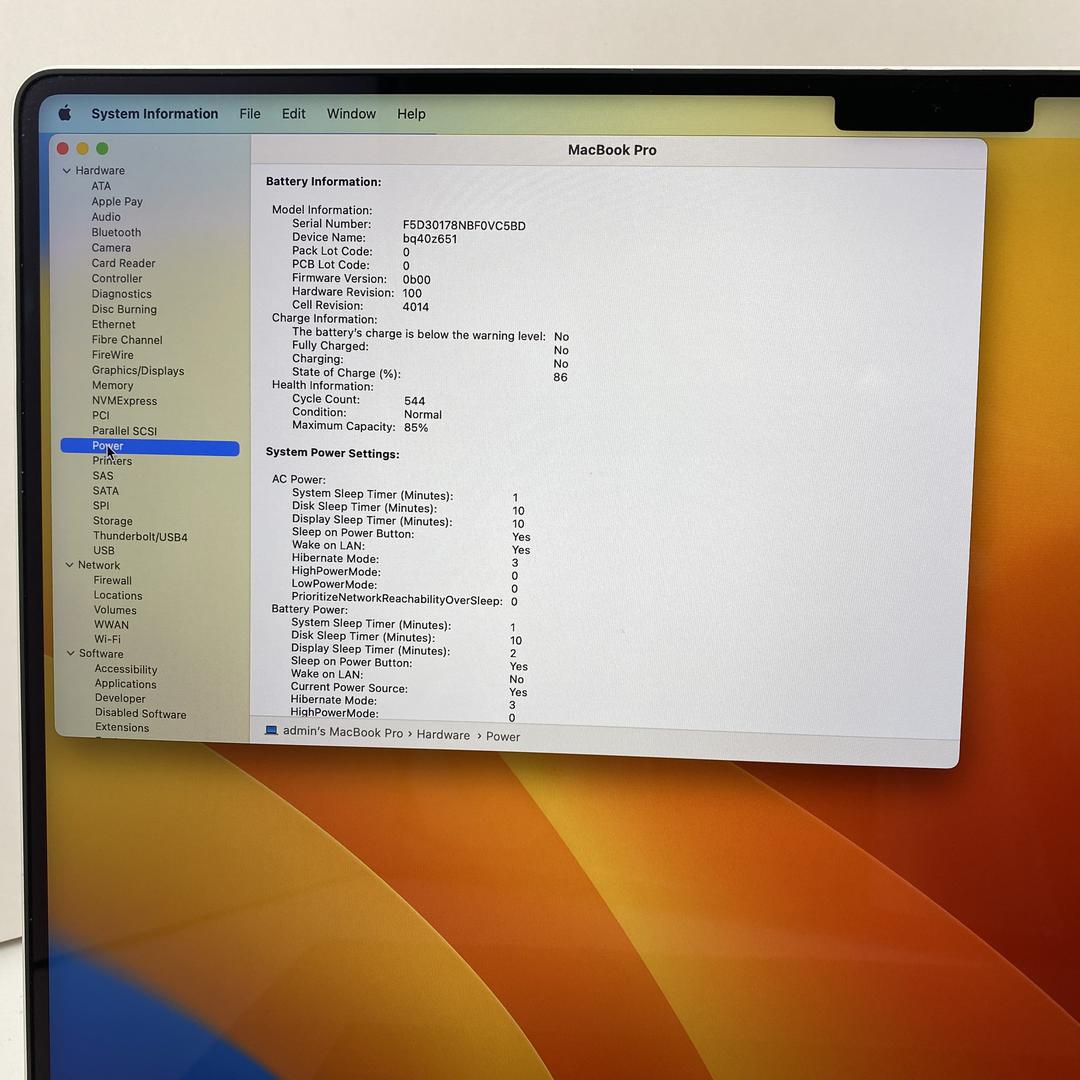Select PCI in the sidebar
The image size is (1080, 1080).
[x=101, y=415]
